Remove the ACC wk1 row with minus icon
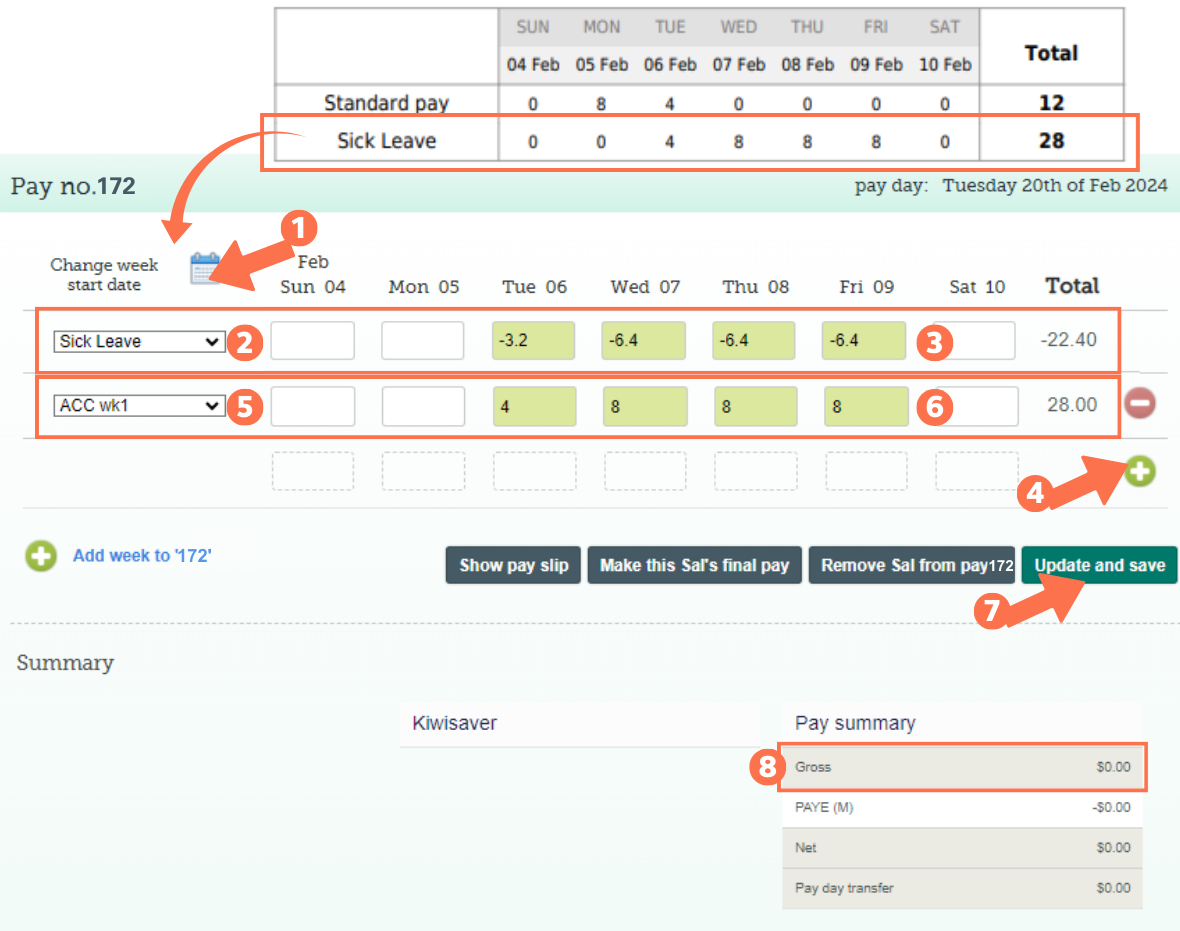The height and width of the screenshot is (931, 1180). [1139, 404]
